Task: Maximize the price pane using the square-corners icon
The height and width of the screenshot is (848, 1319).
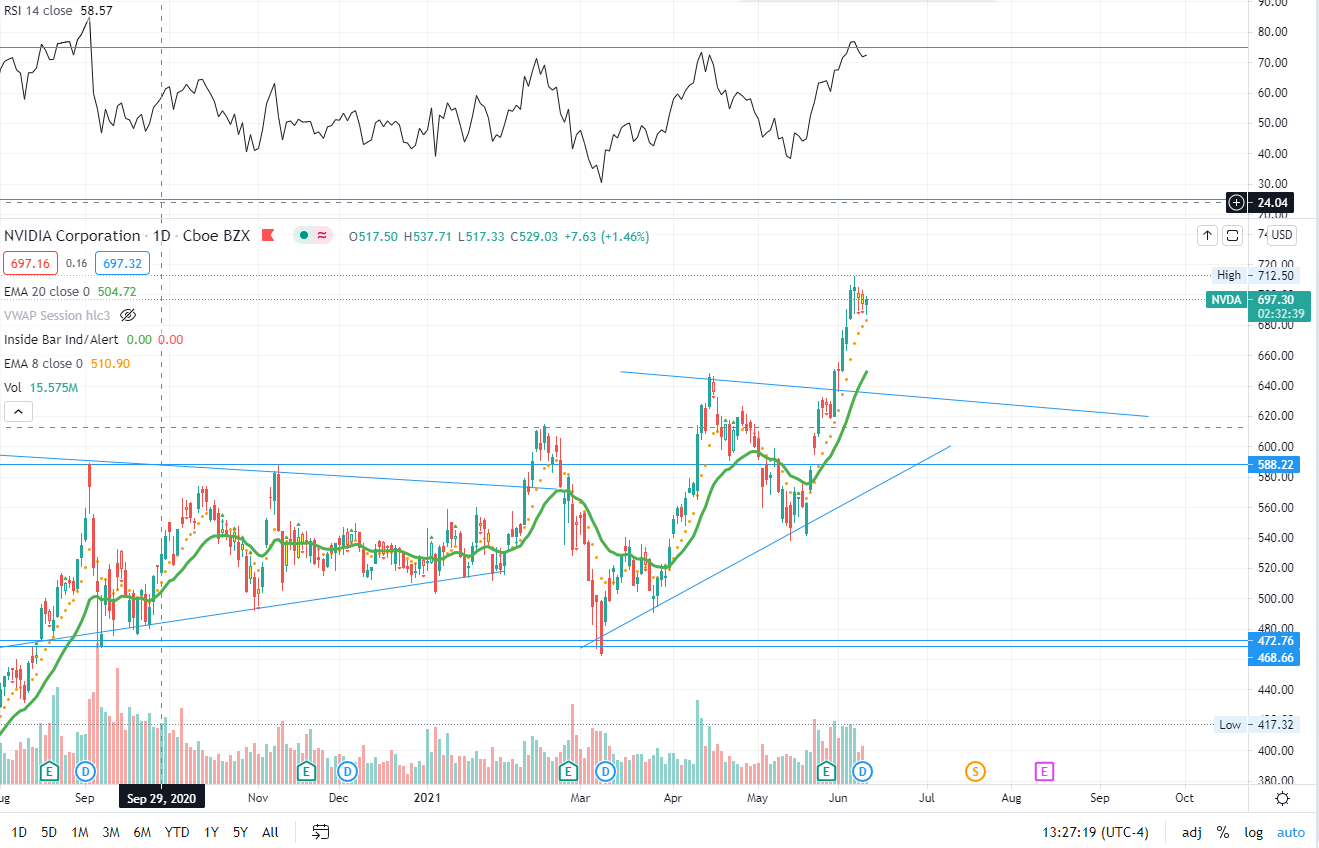Action: pyautogui.click(x=1232, y=236)
